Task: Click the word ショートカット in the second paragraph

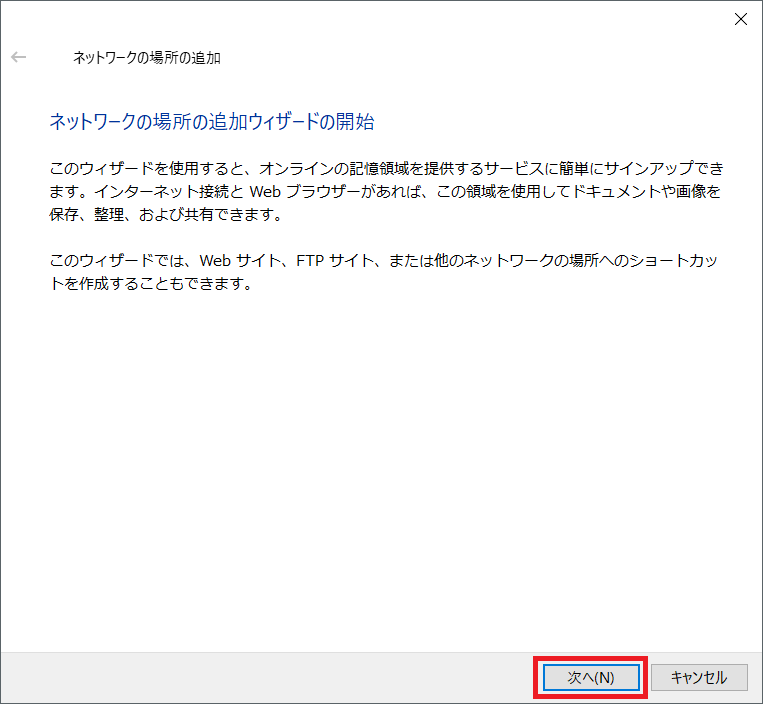Action: pyautogui.click(x=670, y=260)
